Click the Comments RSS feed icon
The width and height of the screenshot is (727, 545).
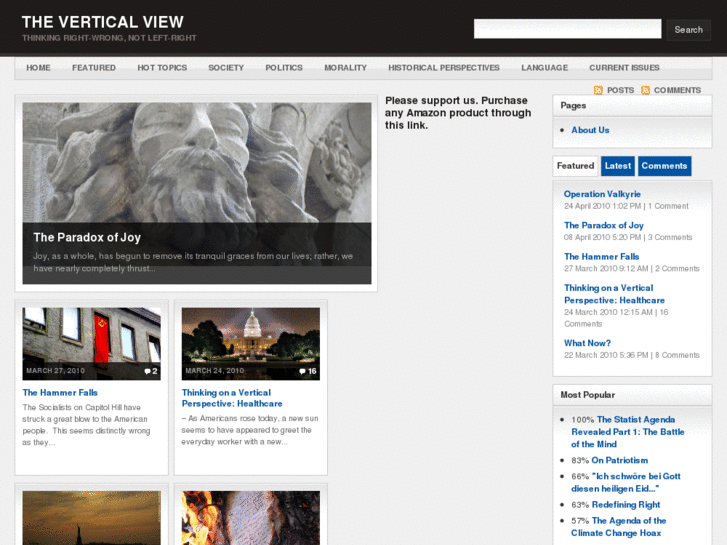[645, 90]
